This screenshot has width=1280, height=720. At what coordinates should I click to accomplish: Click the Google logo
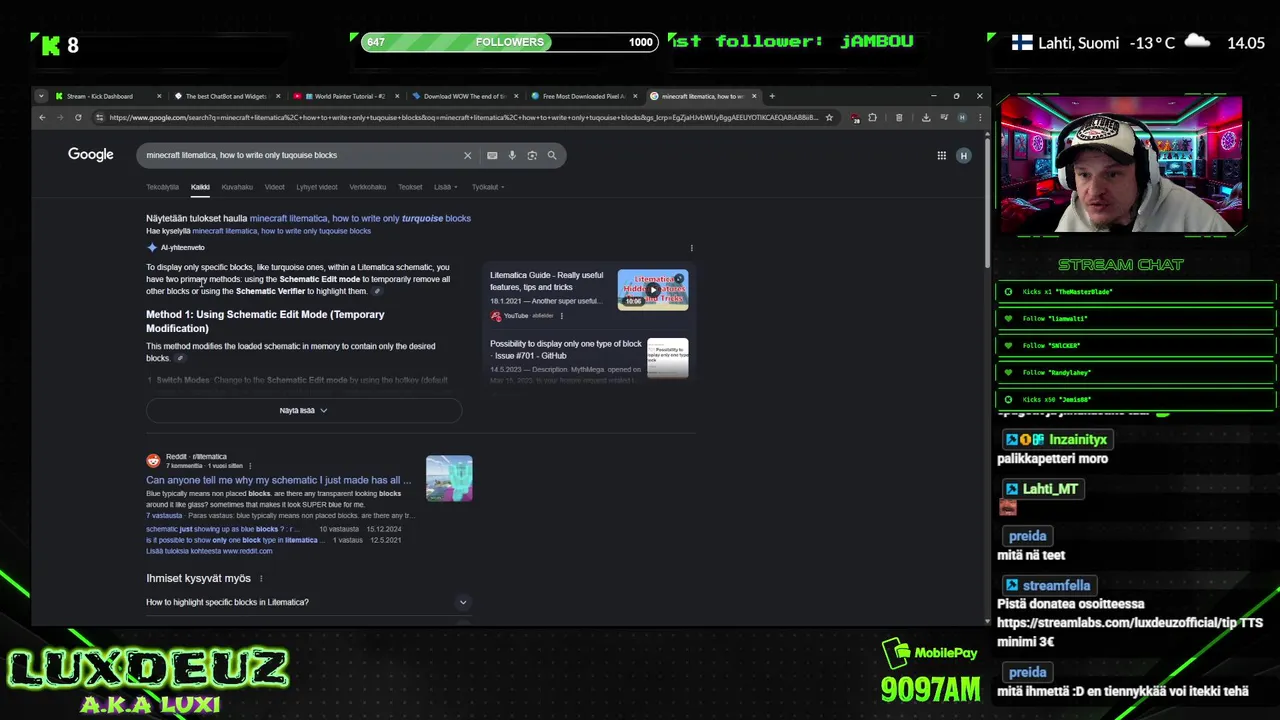click(x=91, y=154)
